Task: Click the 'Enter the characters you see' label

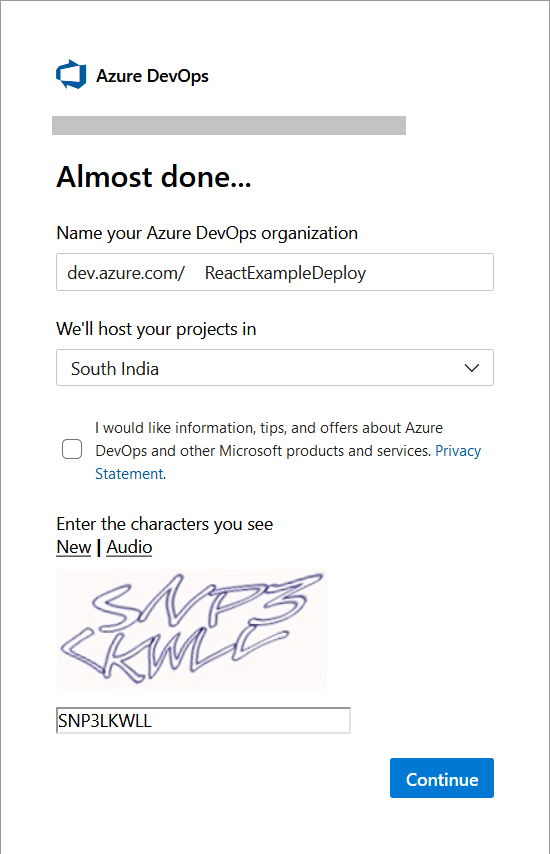Action: click(x=164, y=524)
